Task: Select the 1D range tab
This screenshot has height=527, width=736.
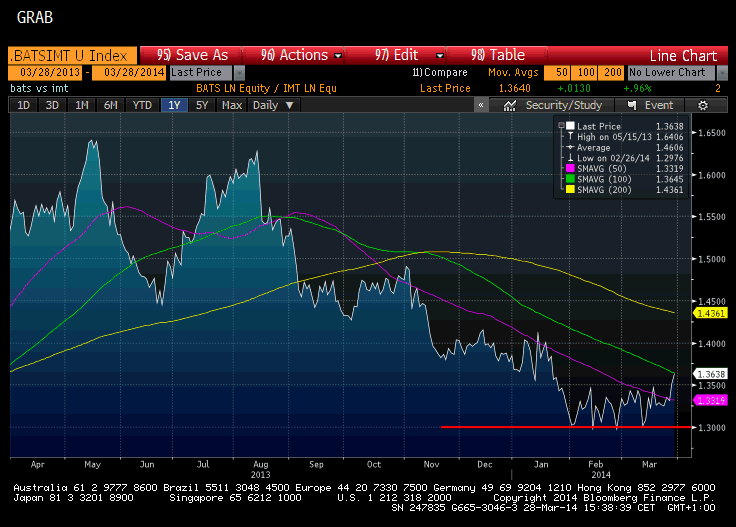Action: 23,105
